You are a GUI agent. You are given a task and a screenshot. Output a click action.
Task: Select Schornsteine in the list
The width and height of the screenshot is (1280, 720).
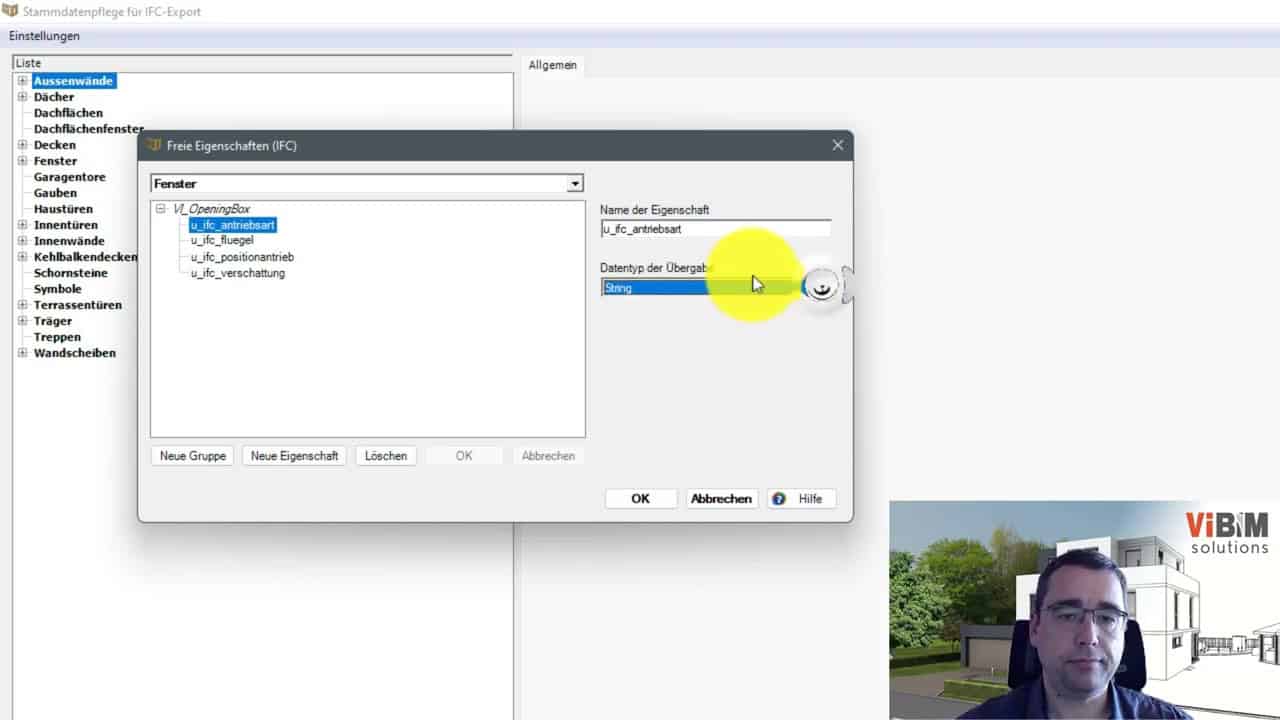(x=70, y=273)
